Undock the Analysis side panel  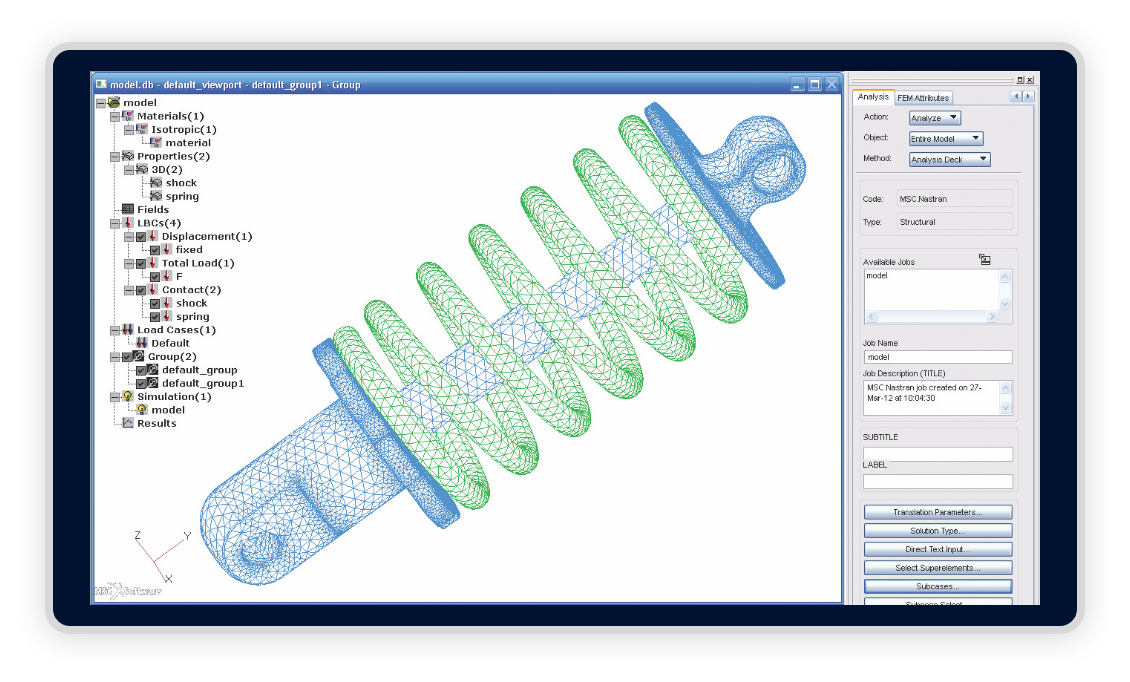coord(1020,80)
